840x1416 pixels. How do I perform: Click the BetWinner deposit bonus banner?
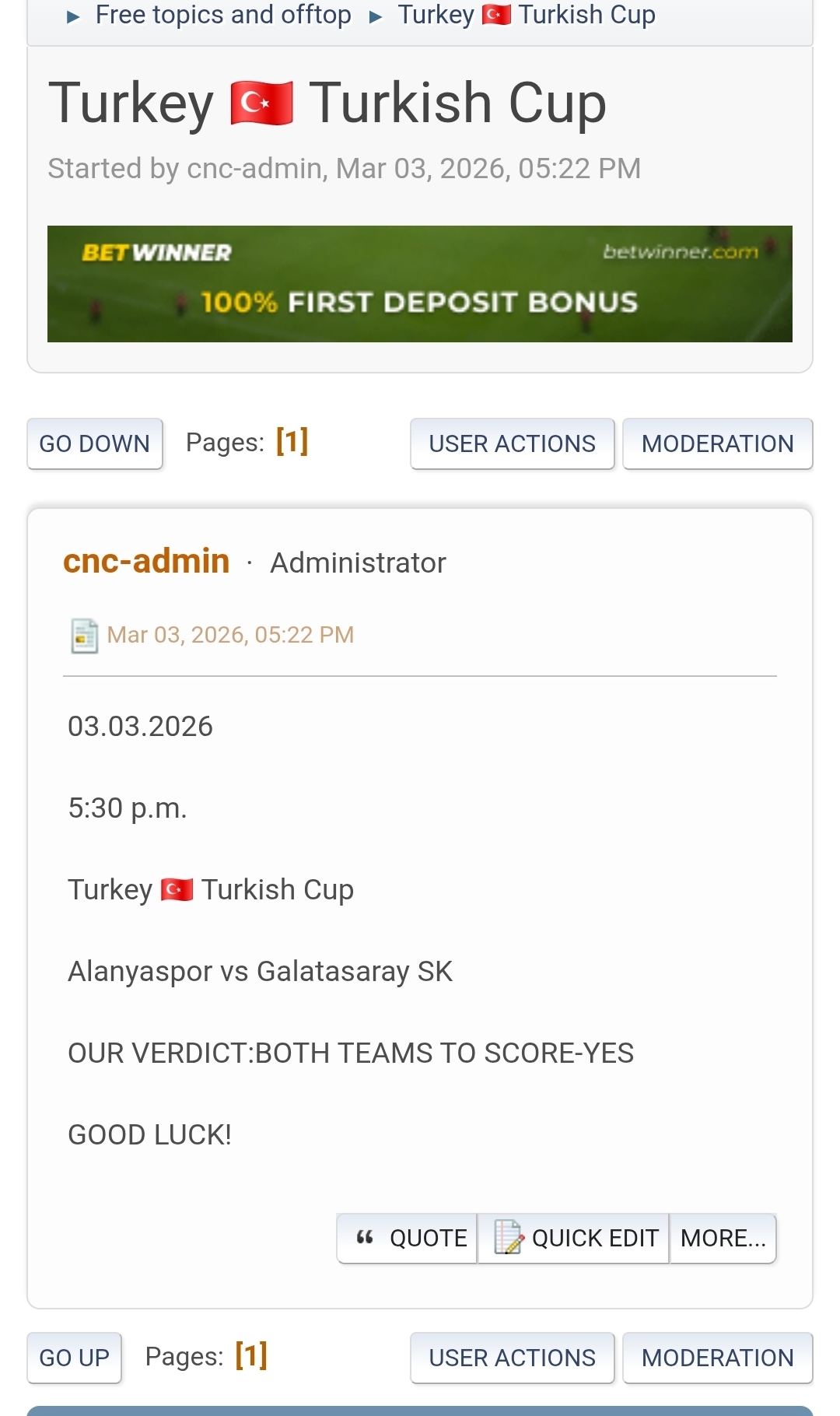pos(420,284)
